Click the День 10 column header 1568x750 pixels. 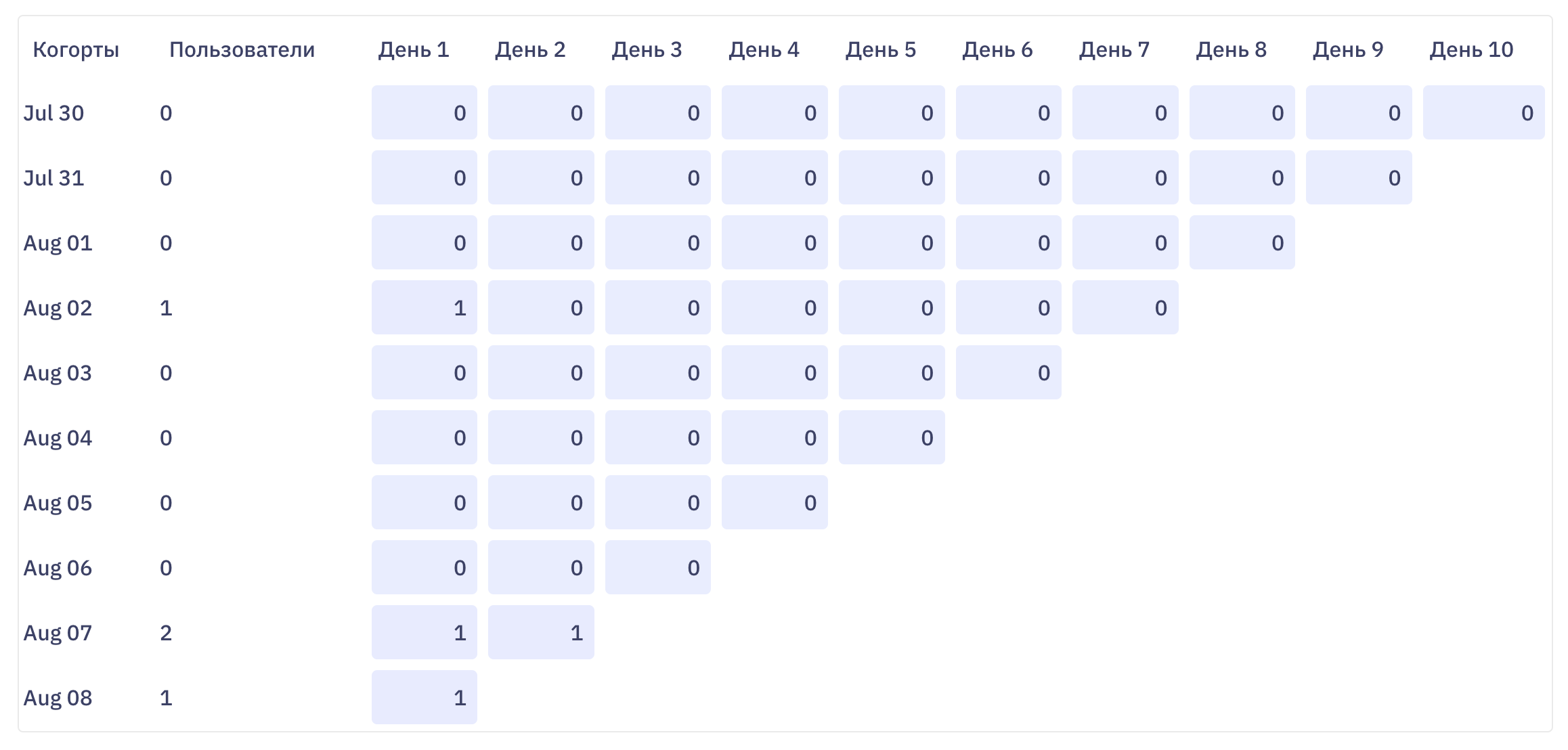pyautogui.click(x=1471, y=50)
